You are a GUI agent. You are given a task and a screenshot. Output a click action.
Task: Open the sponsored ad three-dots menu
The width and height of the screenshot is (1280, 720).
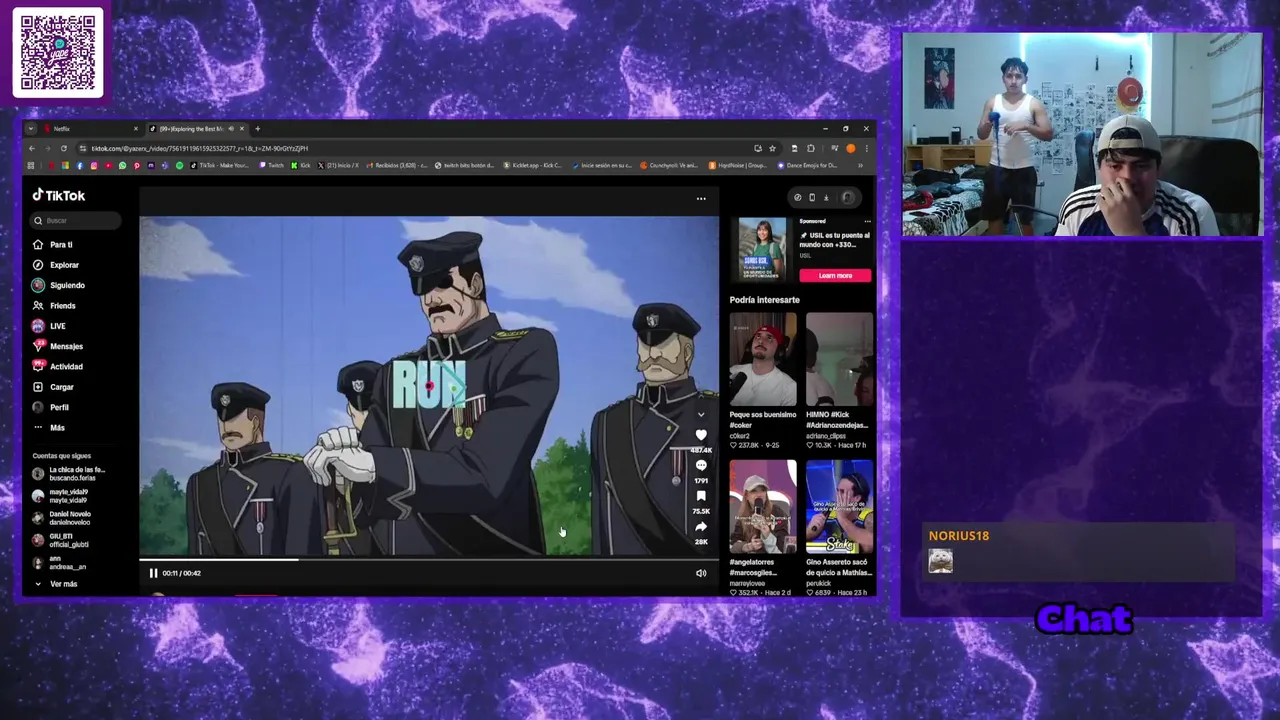tap(867, 221)
